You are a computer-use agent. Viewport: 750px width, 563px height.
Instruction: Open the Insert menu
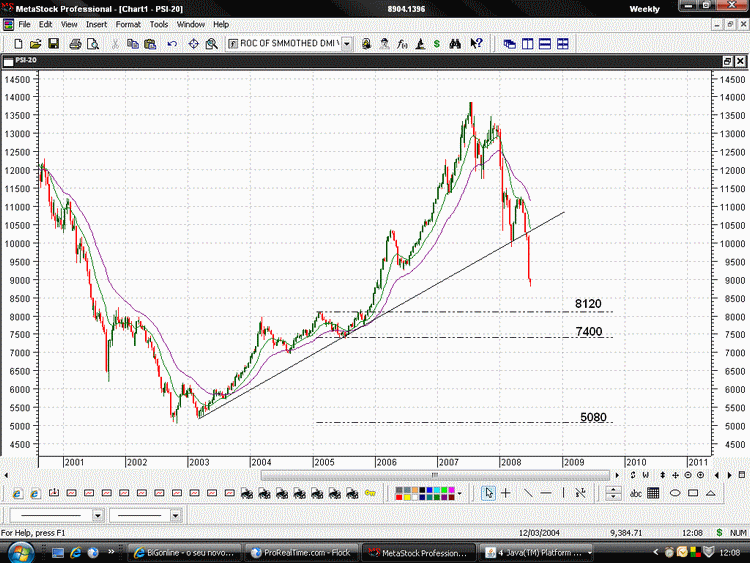point(96,24)
